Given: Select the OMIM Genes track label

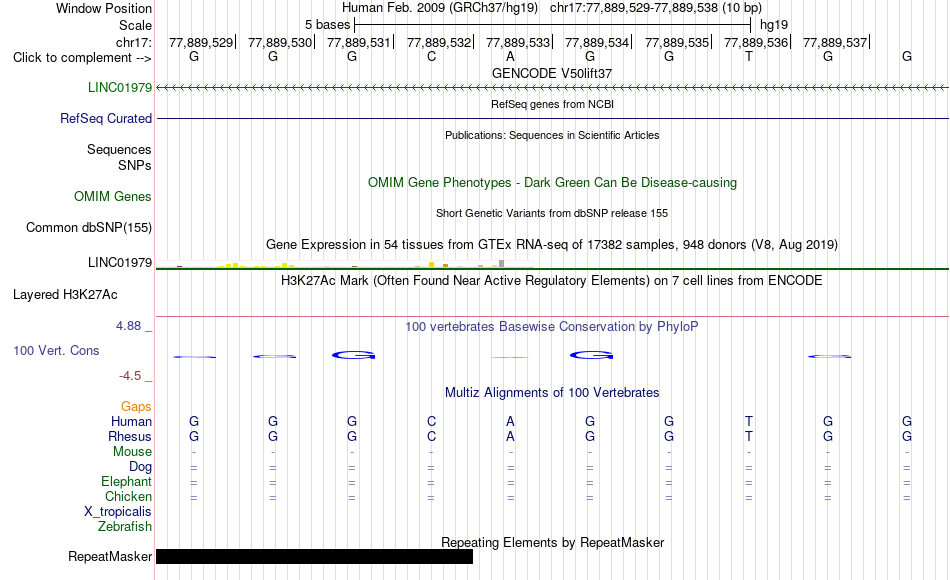Looking at the screenshot, I should click(113, 196).
